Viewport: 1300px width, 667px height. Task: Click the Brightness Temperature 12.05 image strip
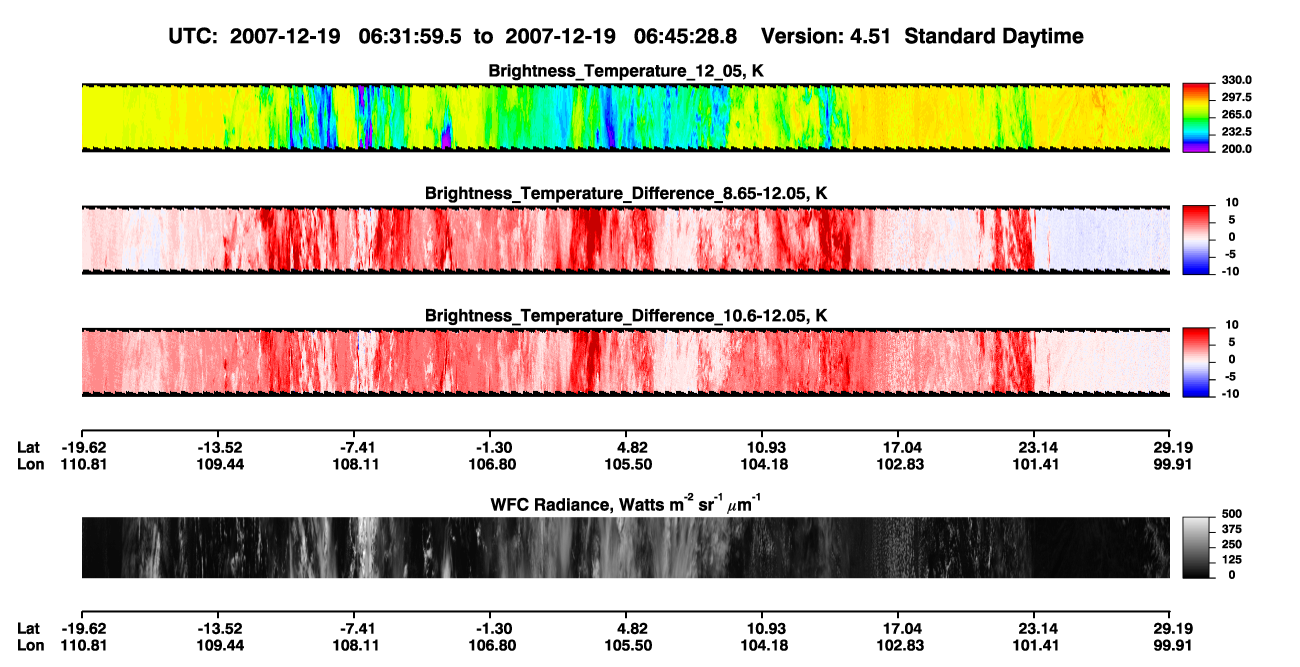[x=625, y=116]
